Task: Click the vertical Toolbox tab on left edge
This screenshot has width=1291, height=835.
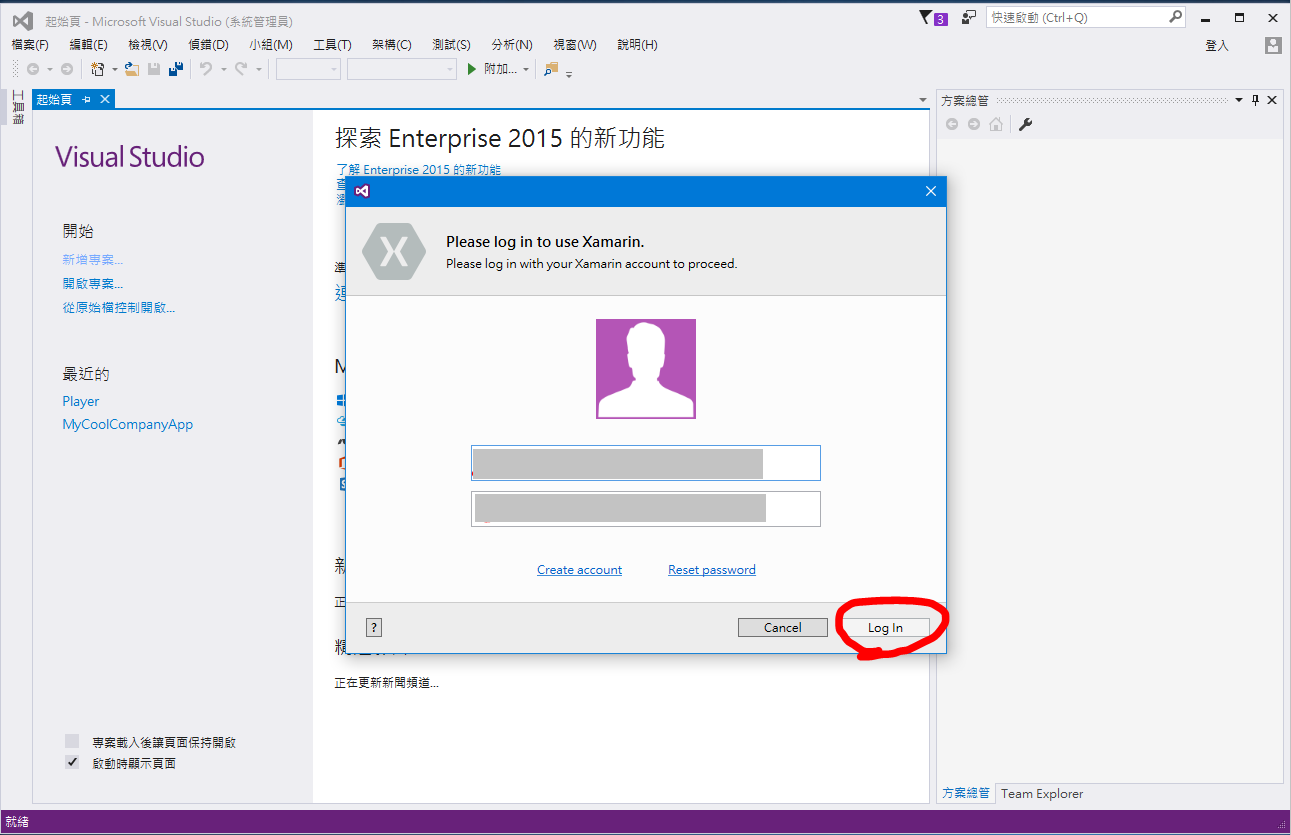Action: (18, 107)
